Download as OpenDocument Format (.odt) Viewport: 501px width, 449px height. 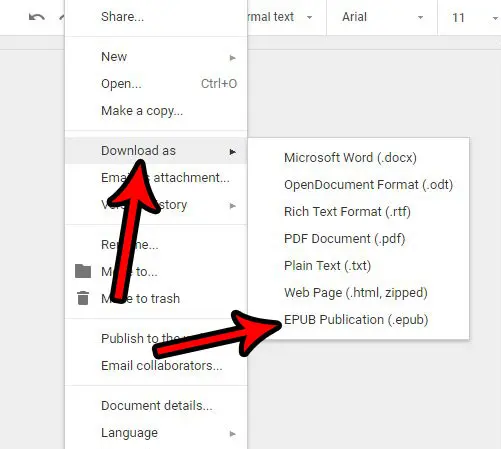(x=358, y=184)
